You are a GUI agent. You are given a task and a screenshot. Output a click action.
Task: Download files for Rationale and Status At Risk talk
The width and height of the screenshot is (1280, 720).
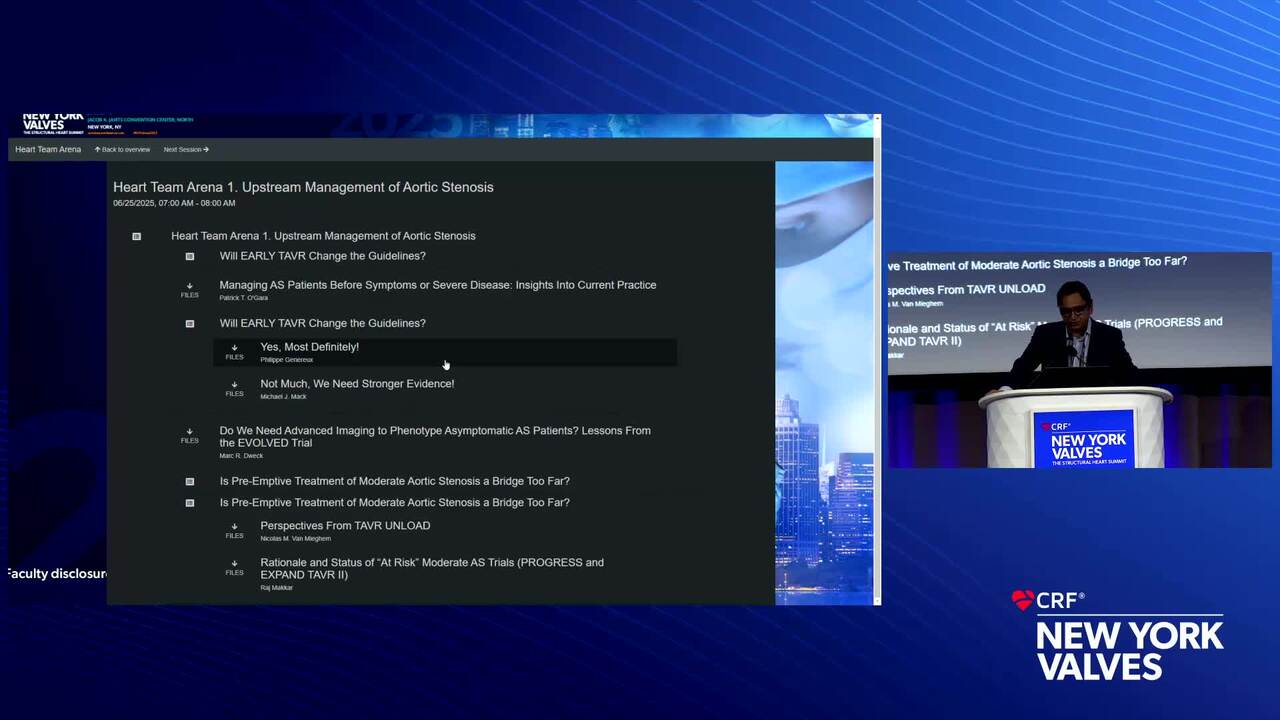[x=234, y=568]
